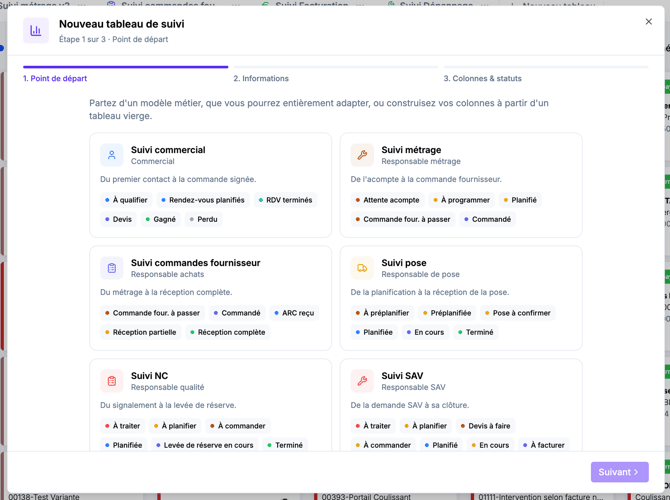Click the Planifiée chip in Suivi pose
Image resolution: width=670 pixels, height=500 pixels.
[x=374, y=332]
